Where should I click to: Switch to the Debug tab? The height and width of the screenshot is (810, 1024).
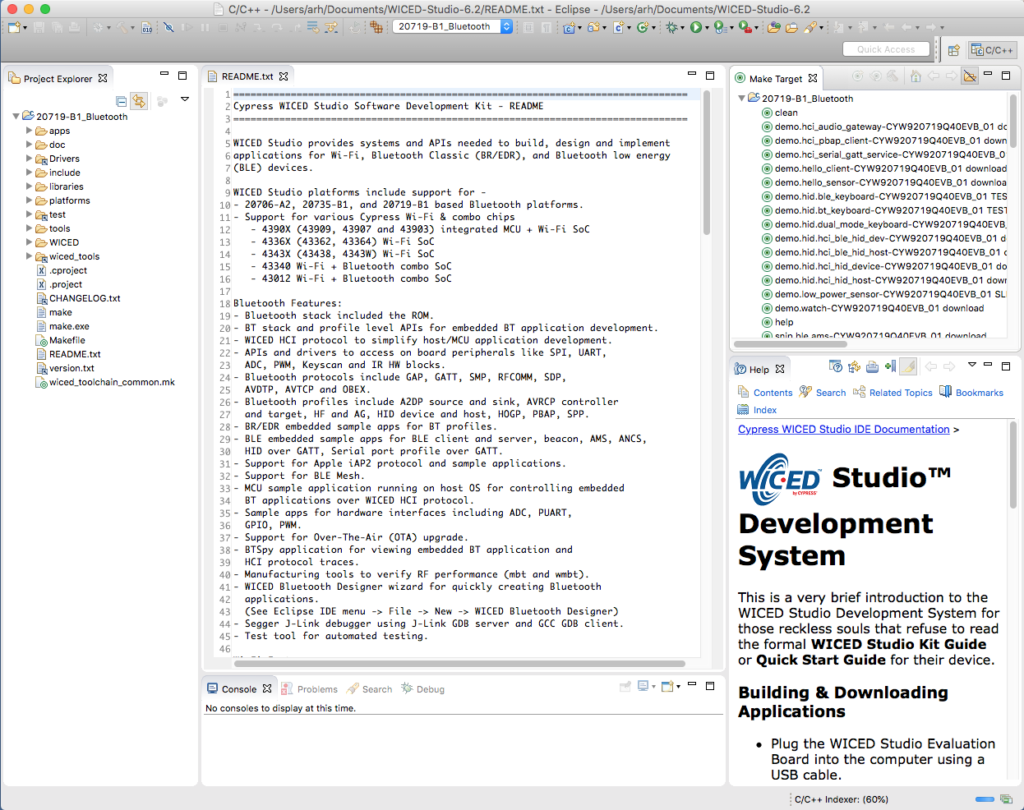[x=423, y=689]
